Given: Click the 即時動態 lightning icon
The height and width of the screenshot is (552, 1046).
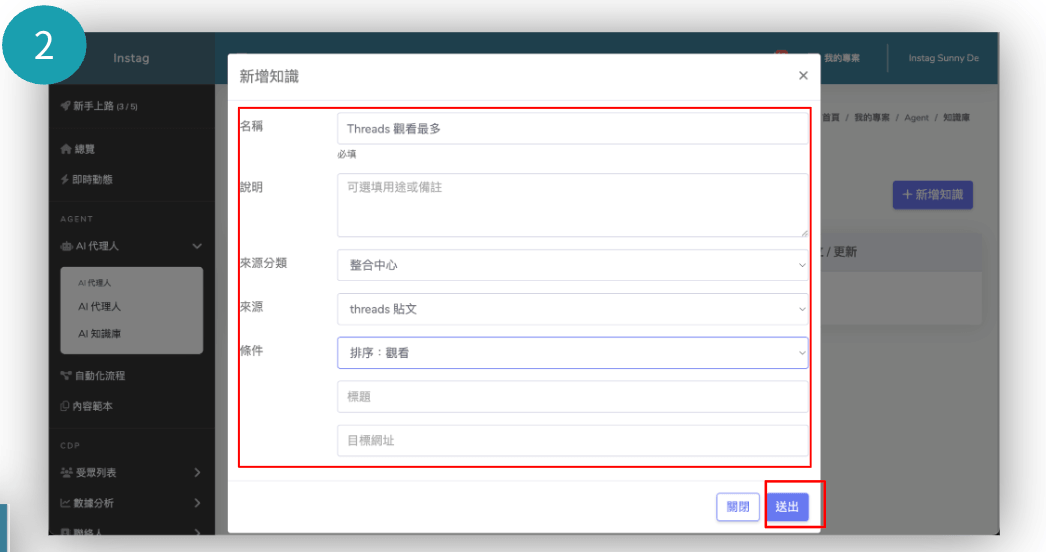Looking at the screenshot, I should coord(65,180).
